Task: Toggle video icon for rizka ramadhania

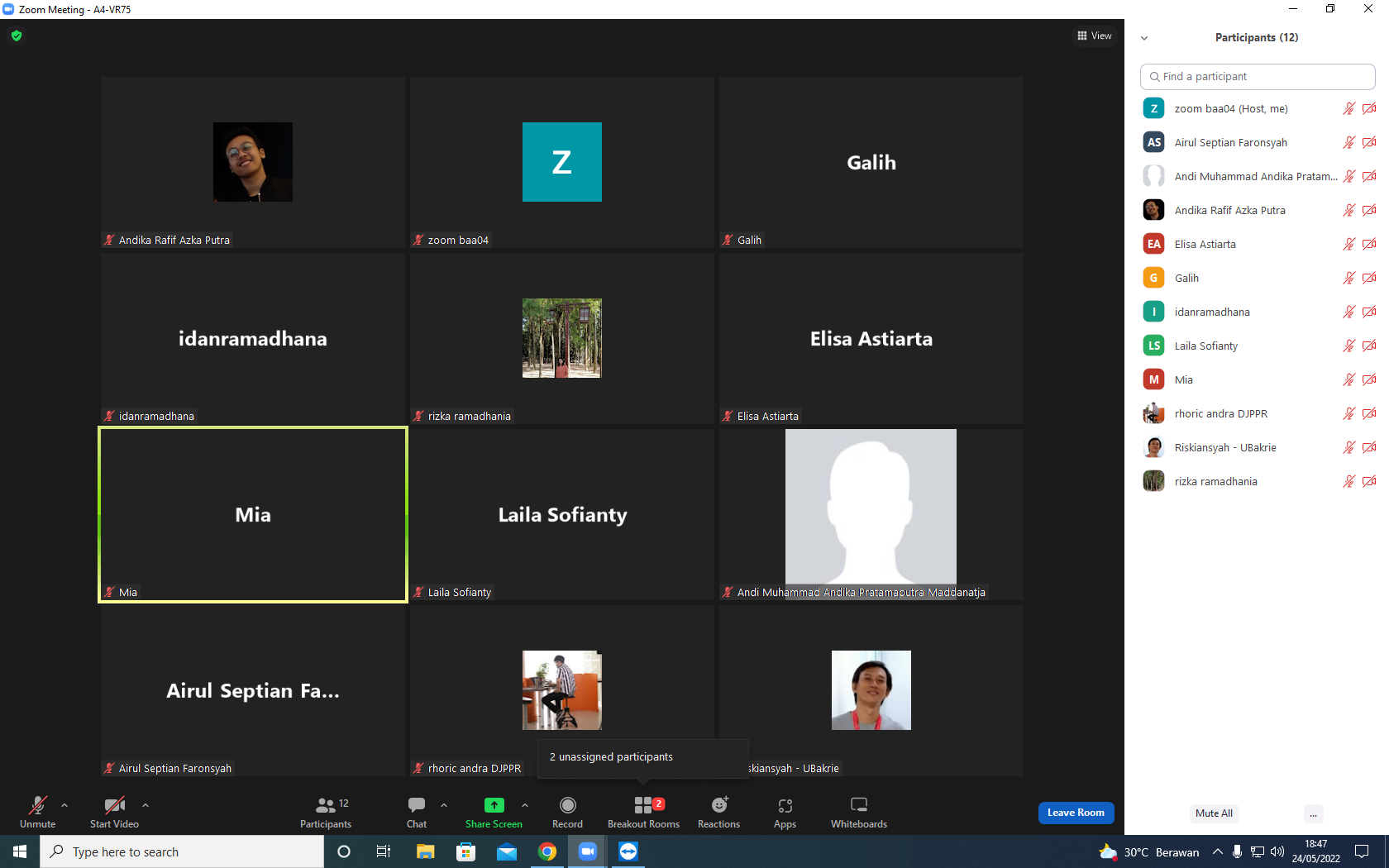Action: click(x=1369, y=481)
